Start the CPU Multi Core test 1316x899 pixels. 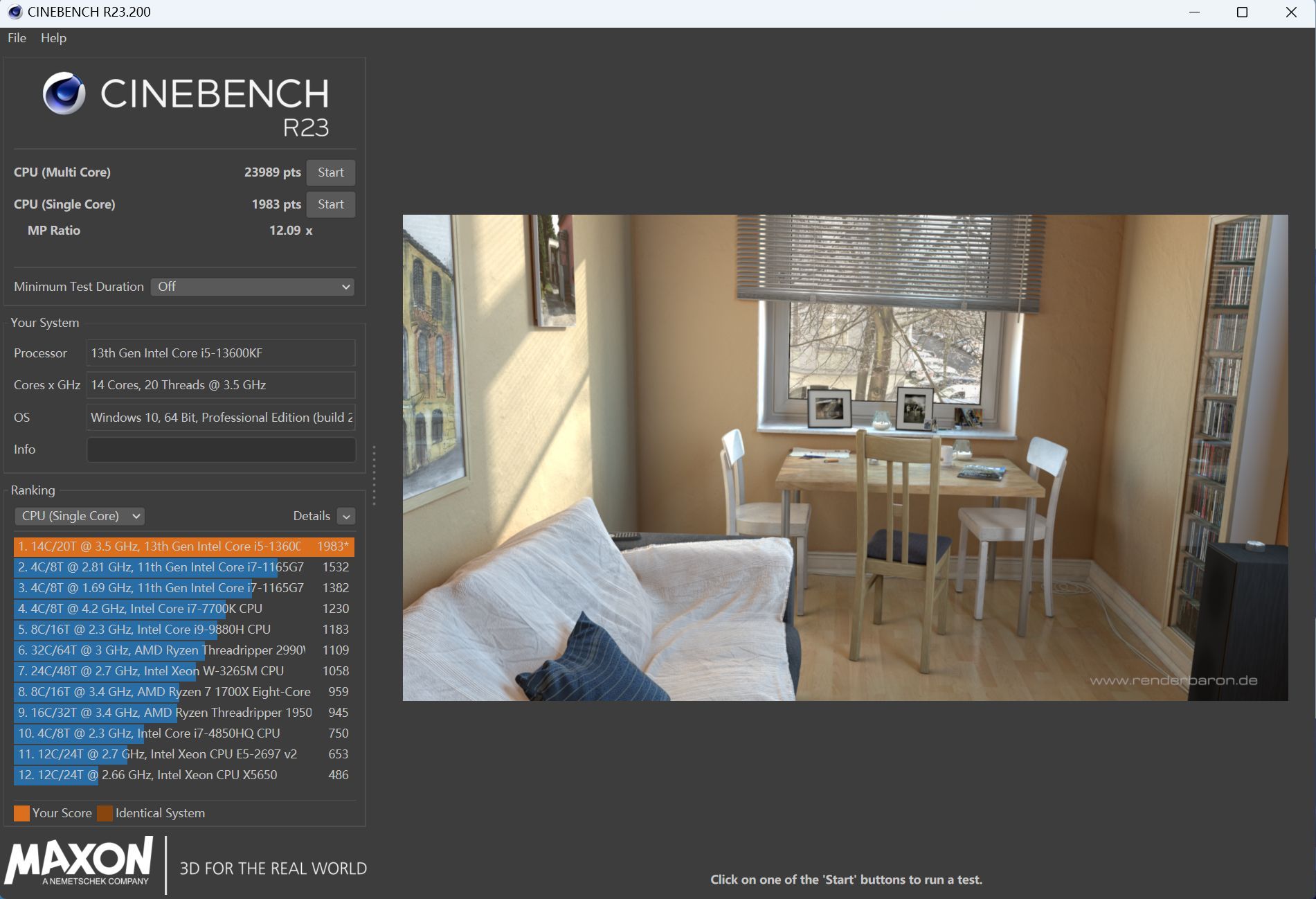[330, 172]
